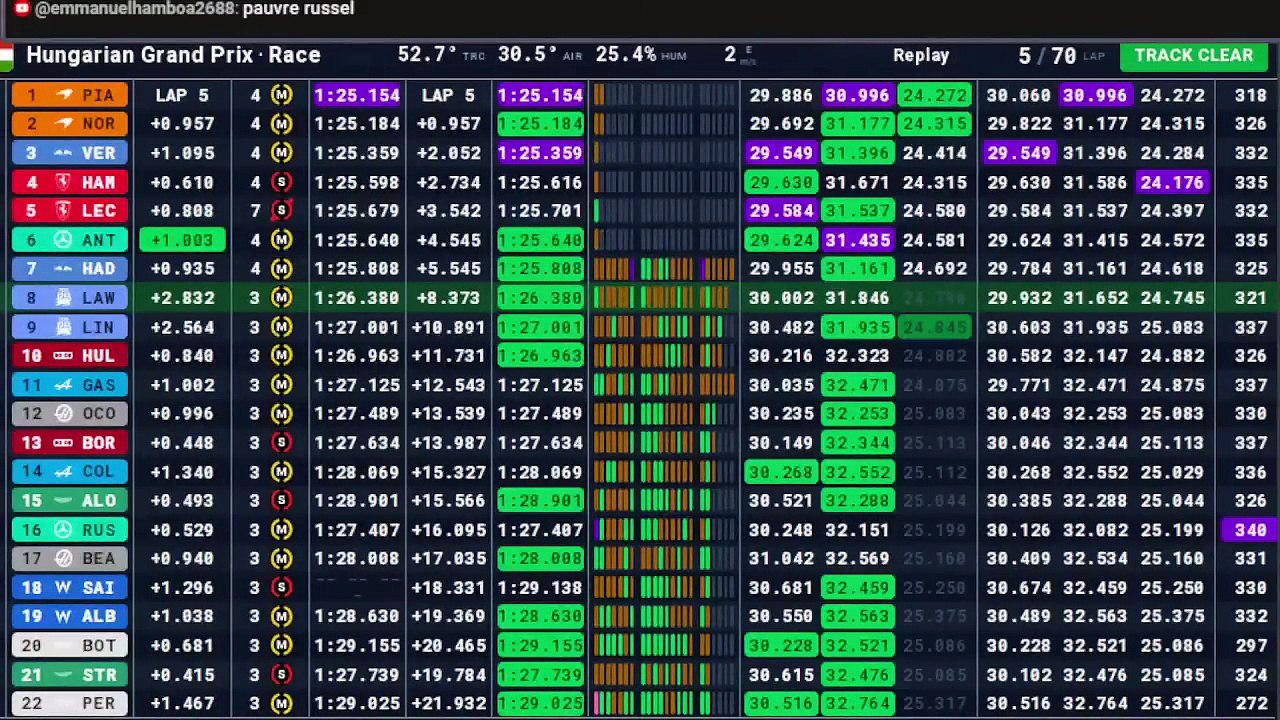Screen dimensions: 1280x720
Task: Select the team logo next to HUL
Action: [64, 356]
